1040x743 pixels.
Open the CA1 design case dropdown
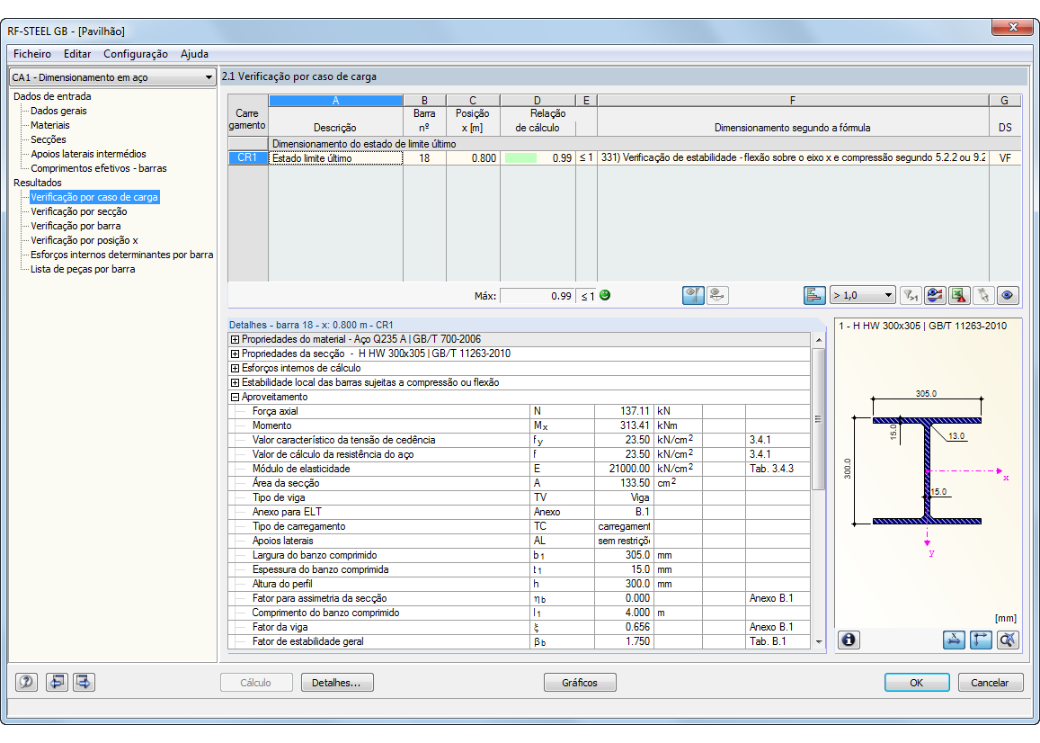113,77
